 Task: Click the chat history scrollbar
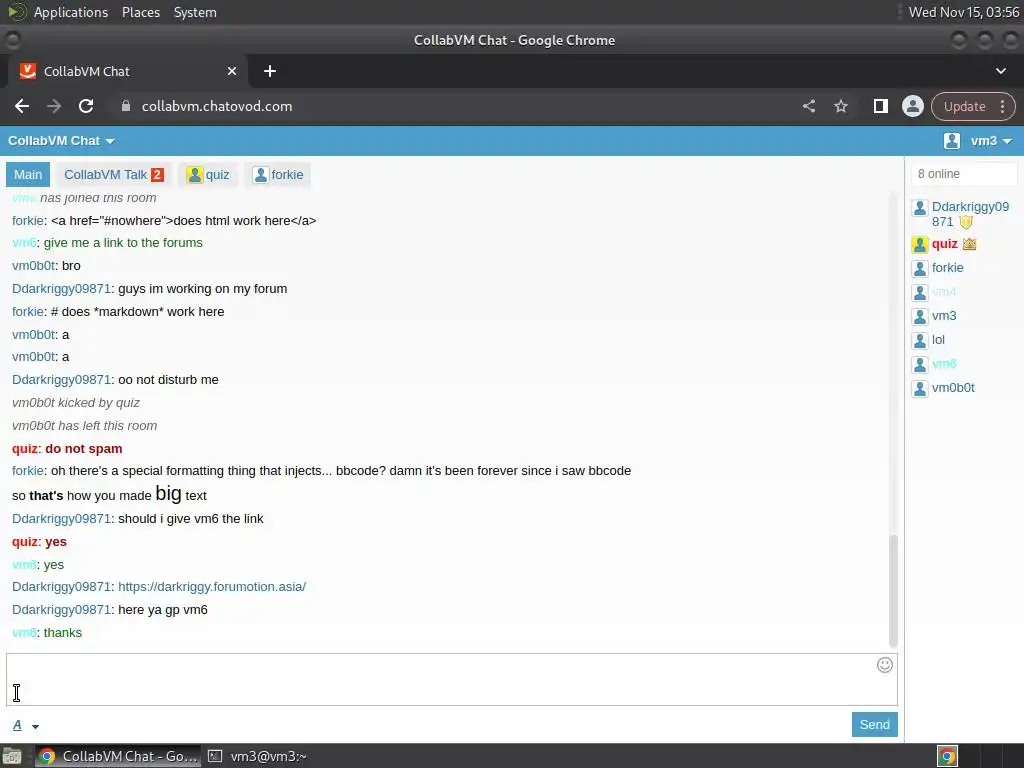[893, 590]
